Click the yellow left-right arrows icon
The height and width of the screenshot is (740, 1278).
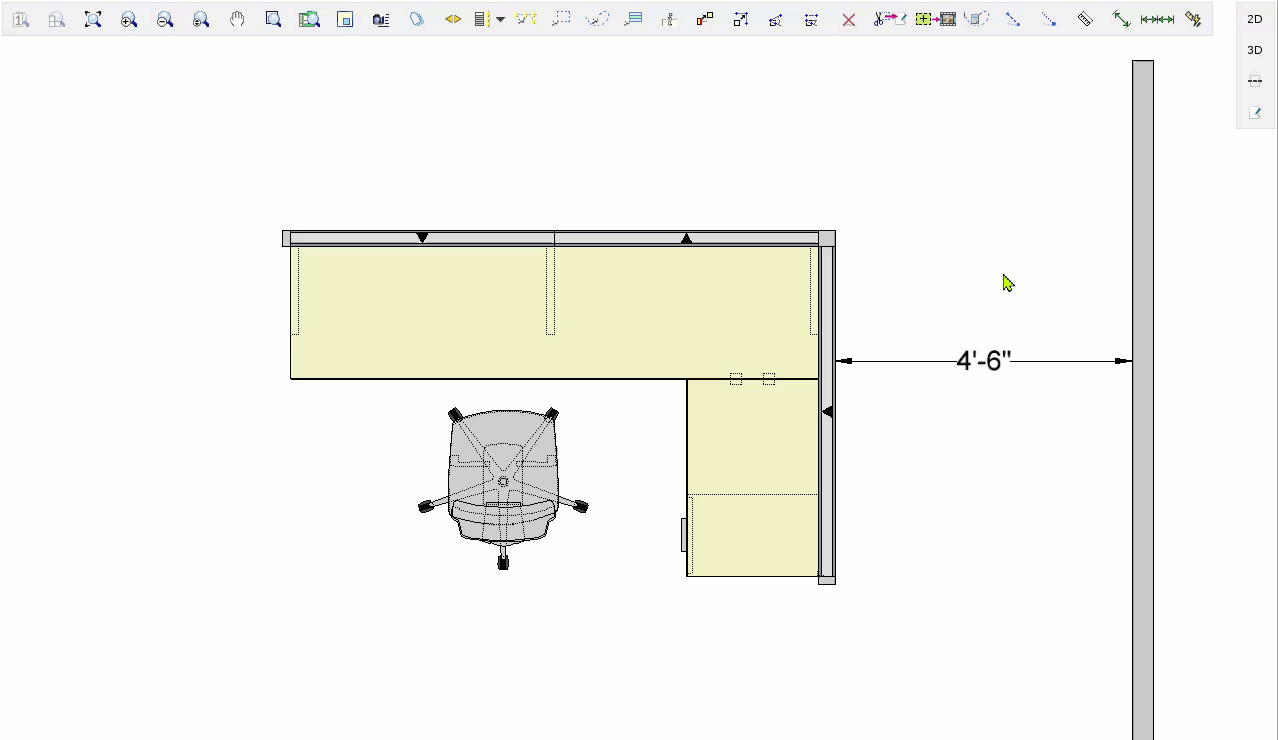453,19
